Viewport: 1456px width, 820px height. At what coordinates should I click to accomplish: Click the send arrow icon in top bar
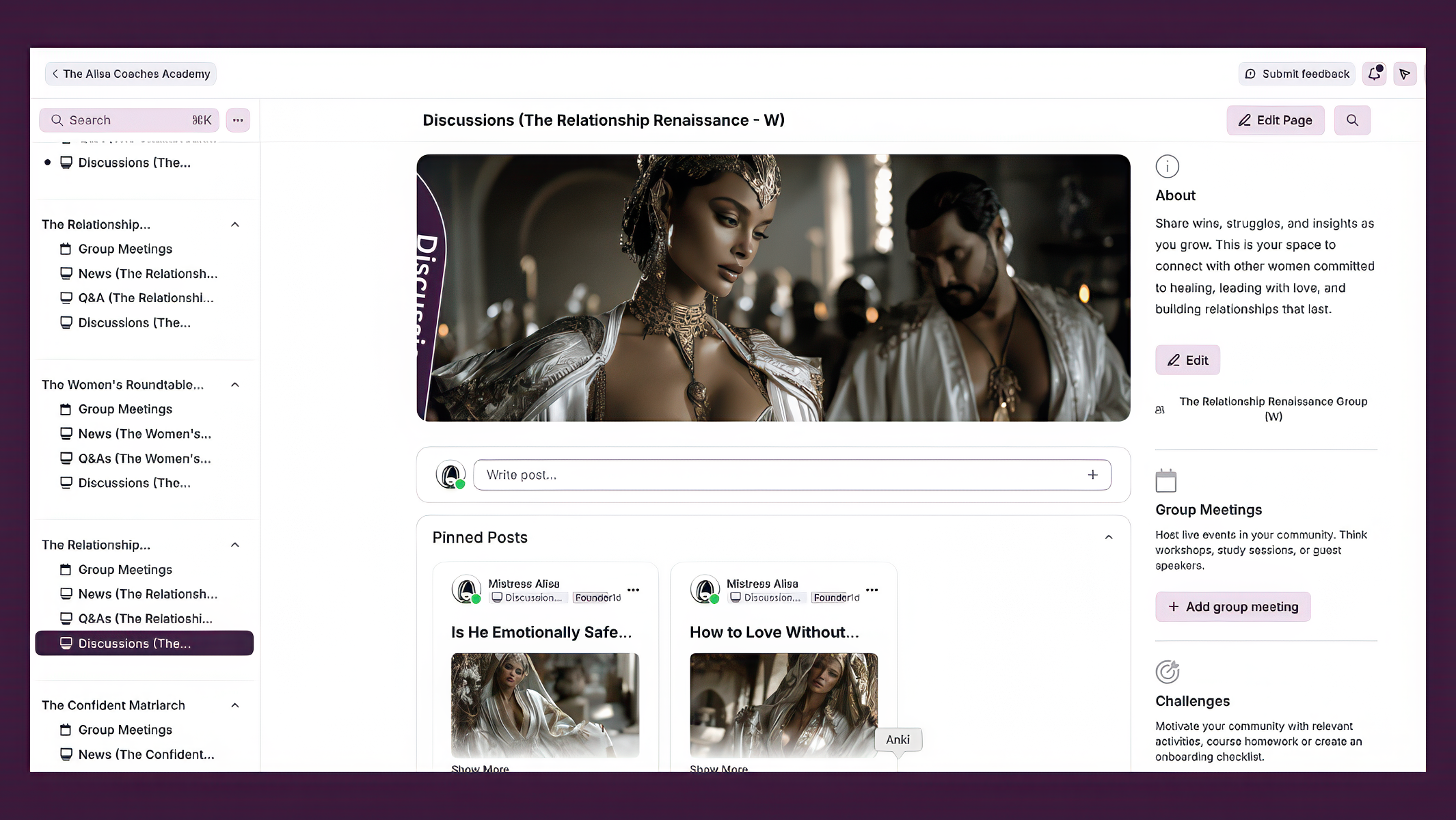tap(1405, 74)
